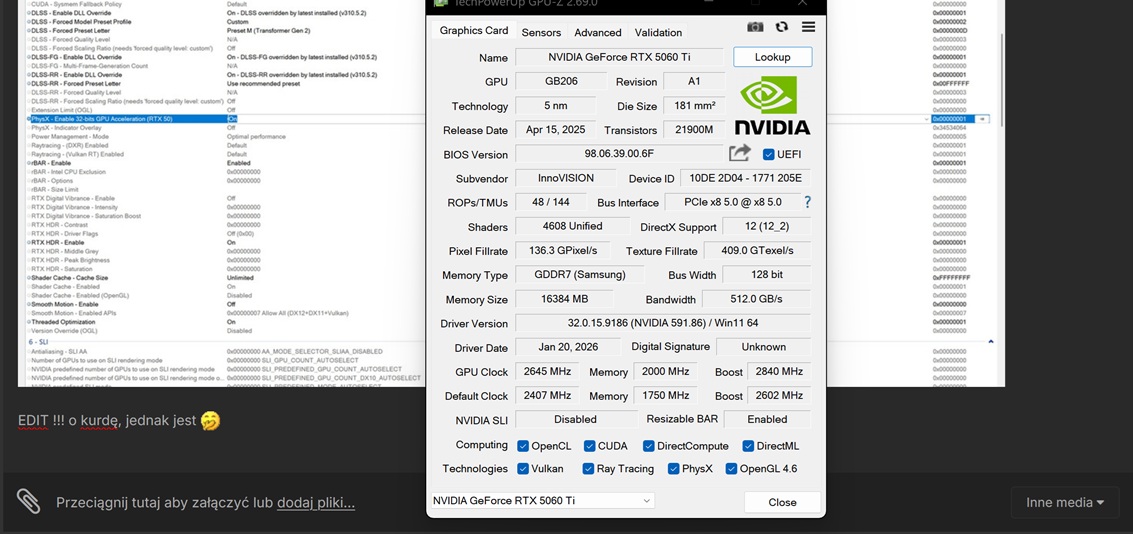This screenshot has width=1133, height=534.
Task: Click the Memory Type value GDDR7 (Samsung)
Action: click(580, 275)
